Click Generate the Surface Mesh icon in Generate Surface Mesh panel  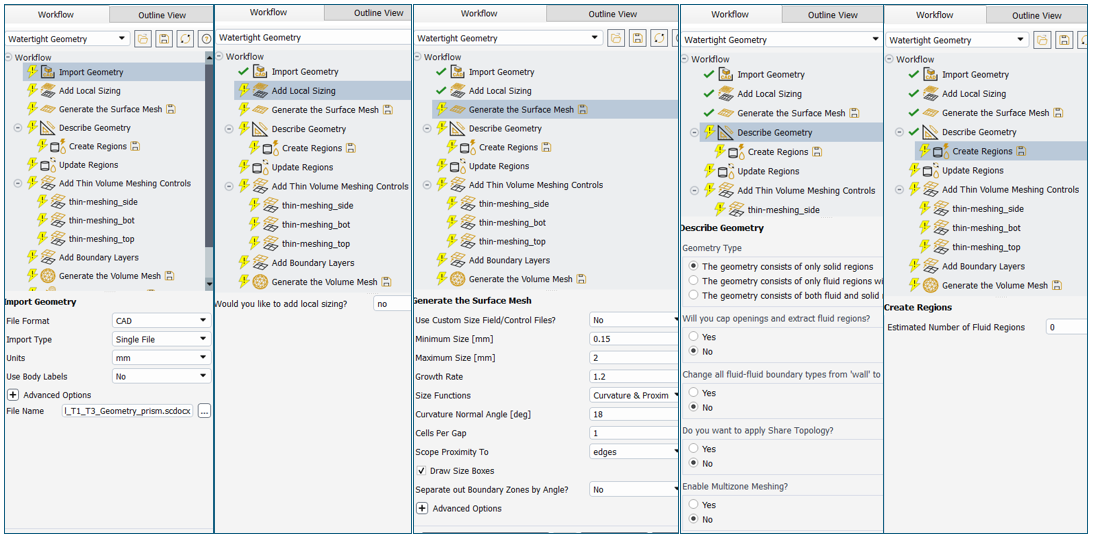pyautogui.click(x=457, y=109)
